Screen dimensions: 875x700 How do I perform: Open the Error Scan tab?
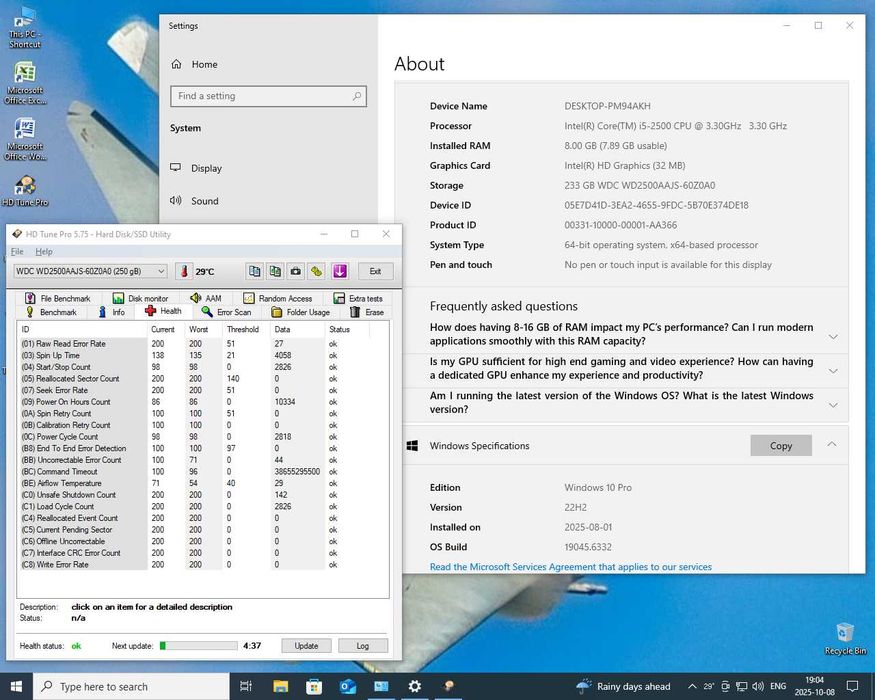click(226, 312)
